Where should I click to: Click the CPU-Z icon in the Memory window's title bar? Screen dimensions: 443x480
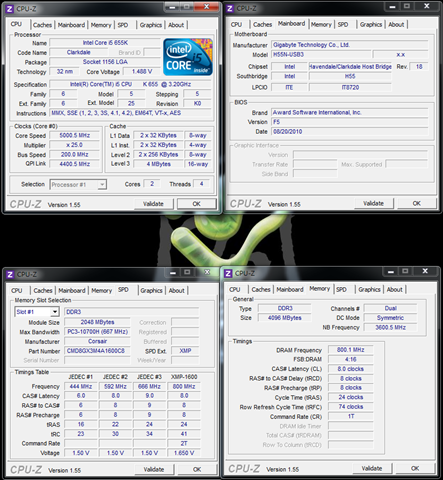(228, 273)
